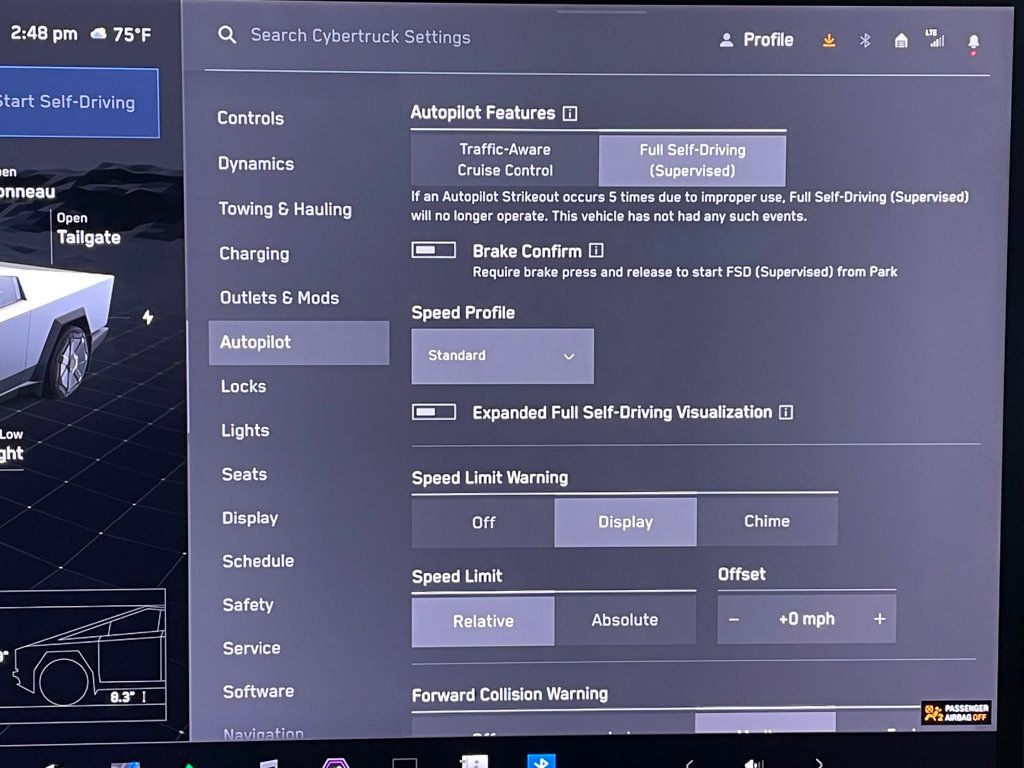The height and width of the screenshot is (768, 1024).
Task: Toggle the Brake Confirm switch
Action: (x=433, y=250)
